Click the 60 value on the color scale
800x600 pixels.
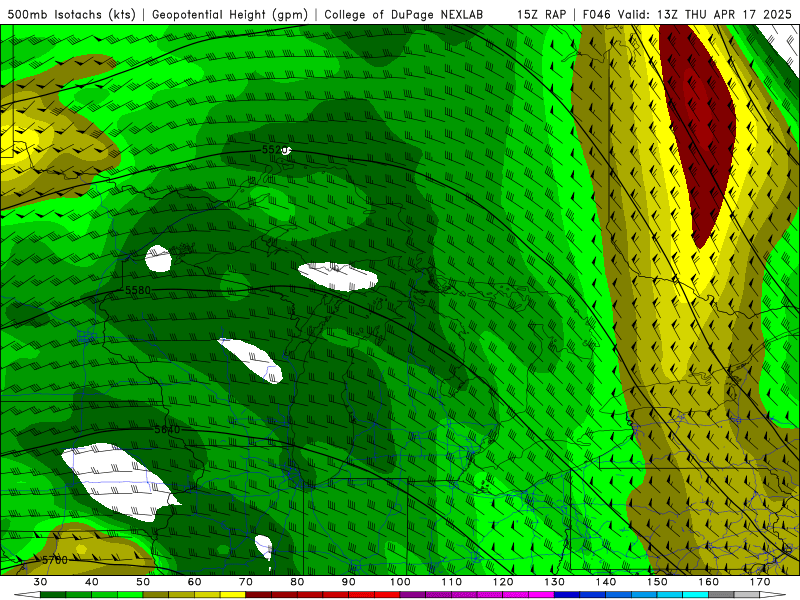pyautogui.click(x=194, y=582)
